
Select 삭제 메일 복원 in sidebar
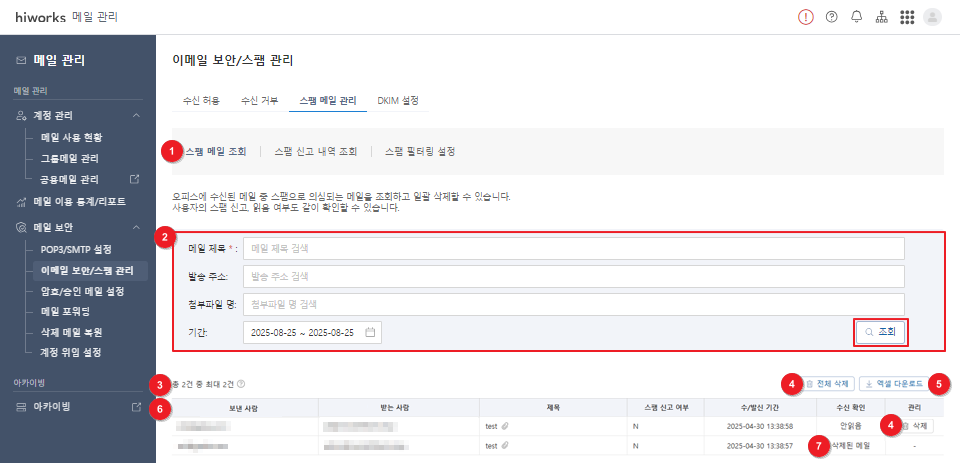71,333
